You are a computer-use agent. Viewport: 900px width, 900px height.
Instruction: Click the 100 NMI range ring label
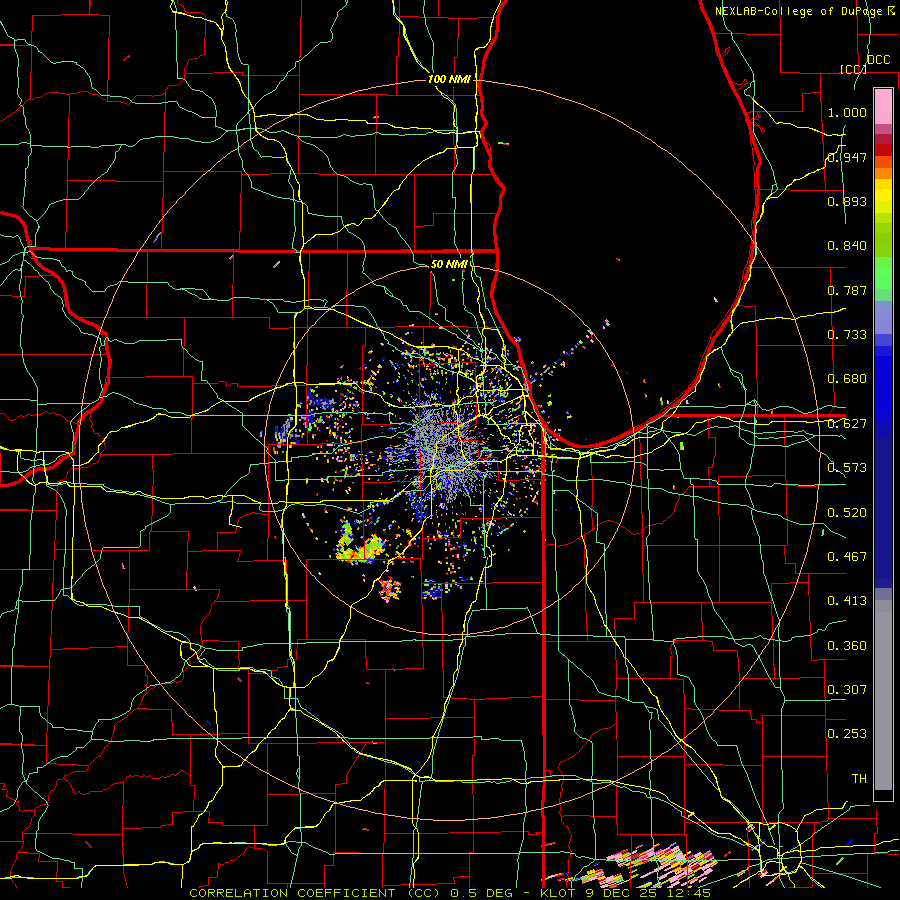coord(449,79)
